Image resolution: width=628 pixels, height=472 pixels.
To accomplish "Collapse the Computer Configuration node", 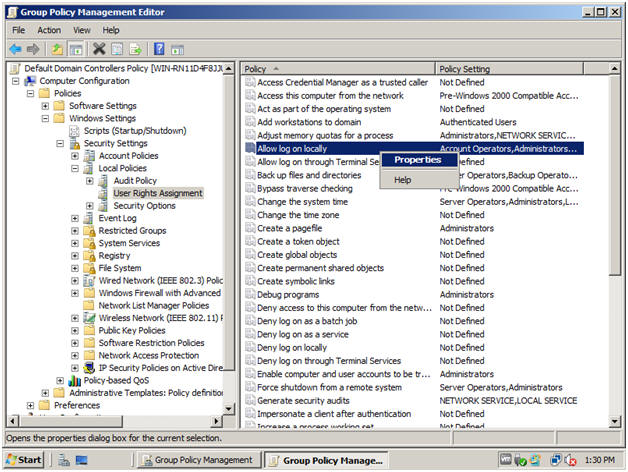I will pyautogui.click(x=16, y=81).
